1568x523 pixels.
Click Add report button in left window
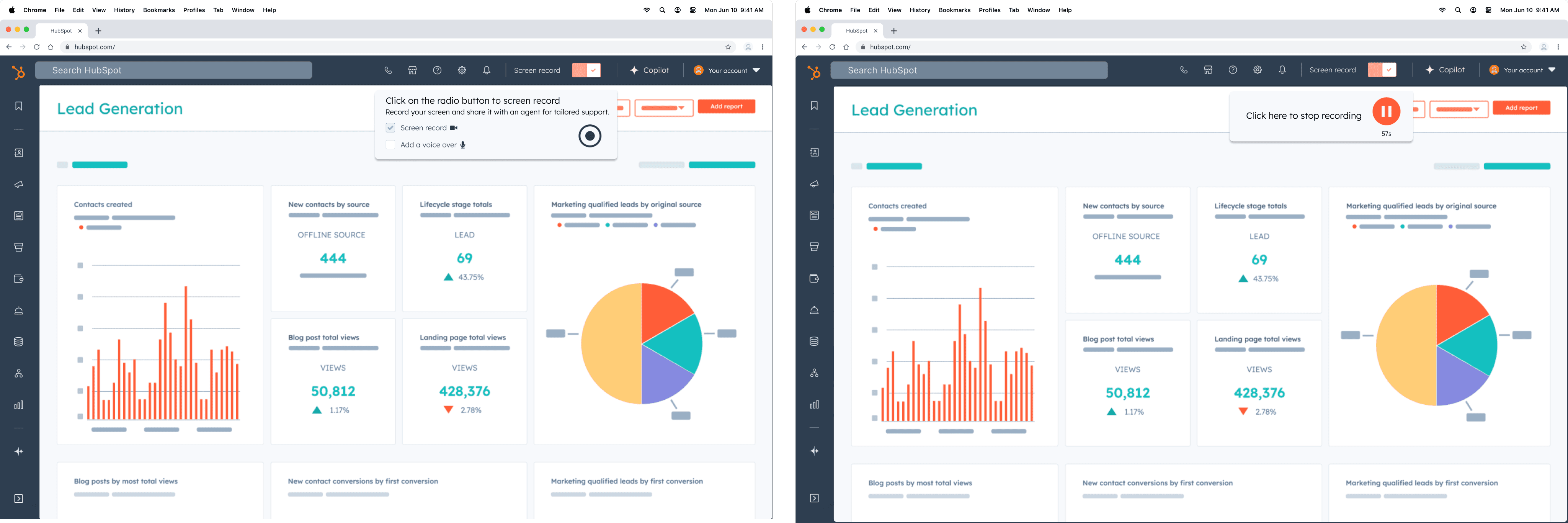coord(726,106)
